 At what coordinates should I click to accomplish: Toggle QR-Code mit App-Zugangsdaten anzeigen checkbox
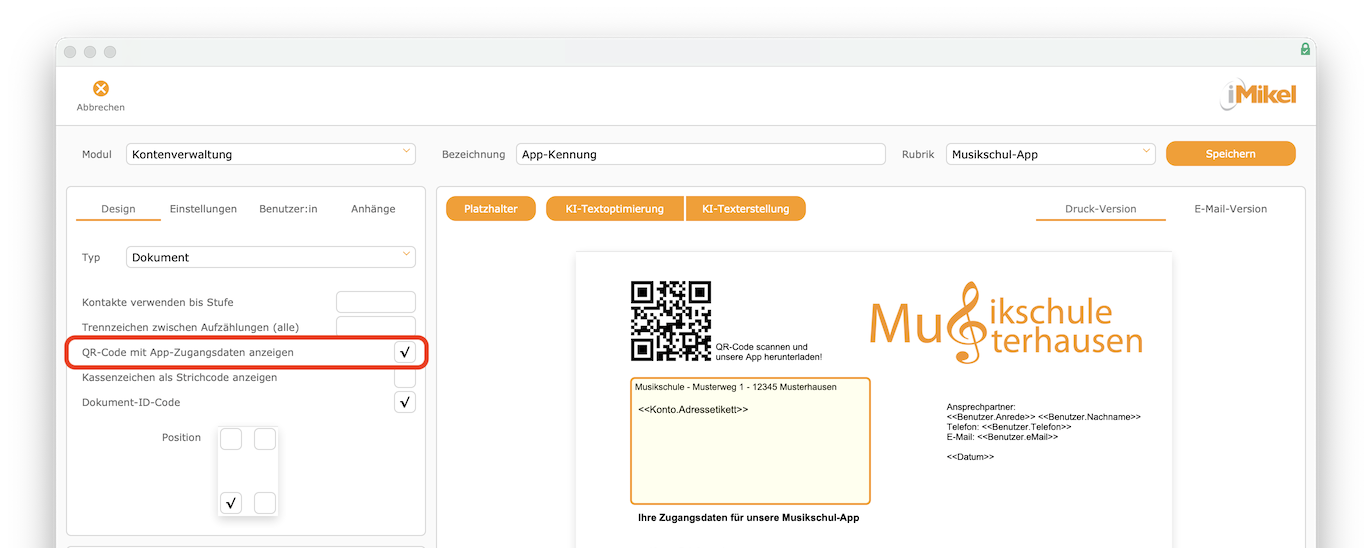pyautogui.click(x=405, y=352)
